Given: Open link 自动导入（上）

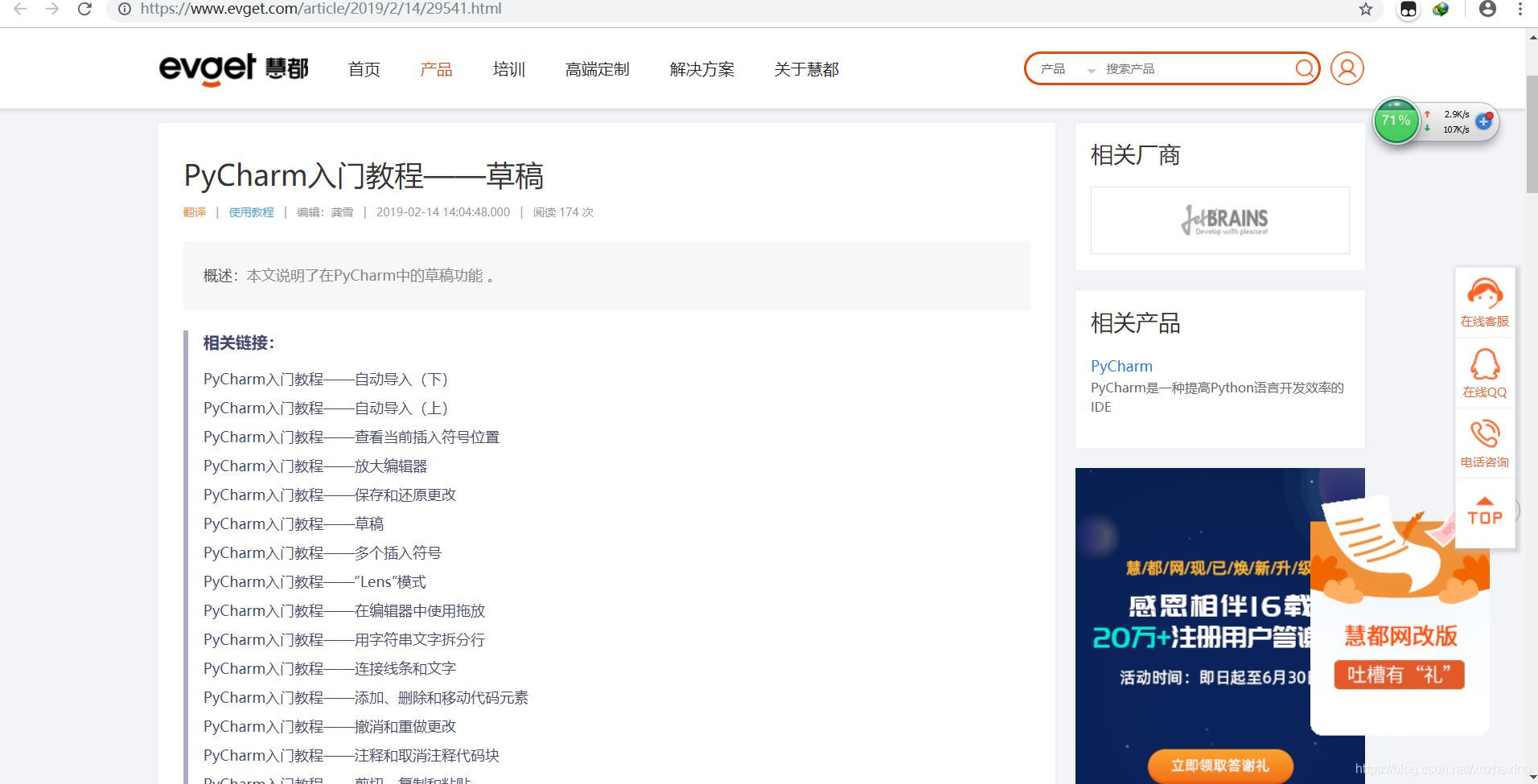Looking at the screenshot, I should click(326, 408).
